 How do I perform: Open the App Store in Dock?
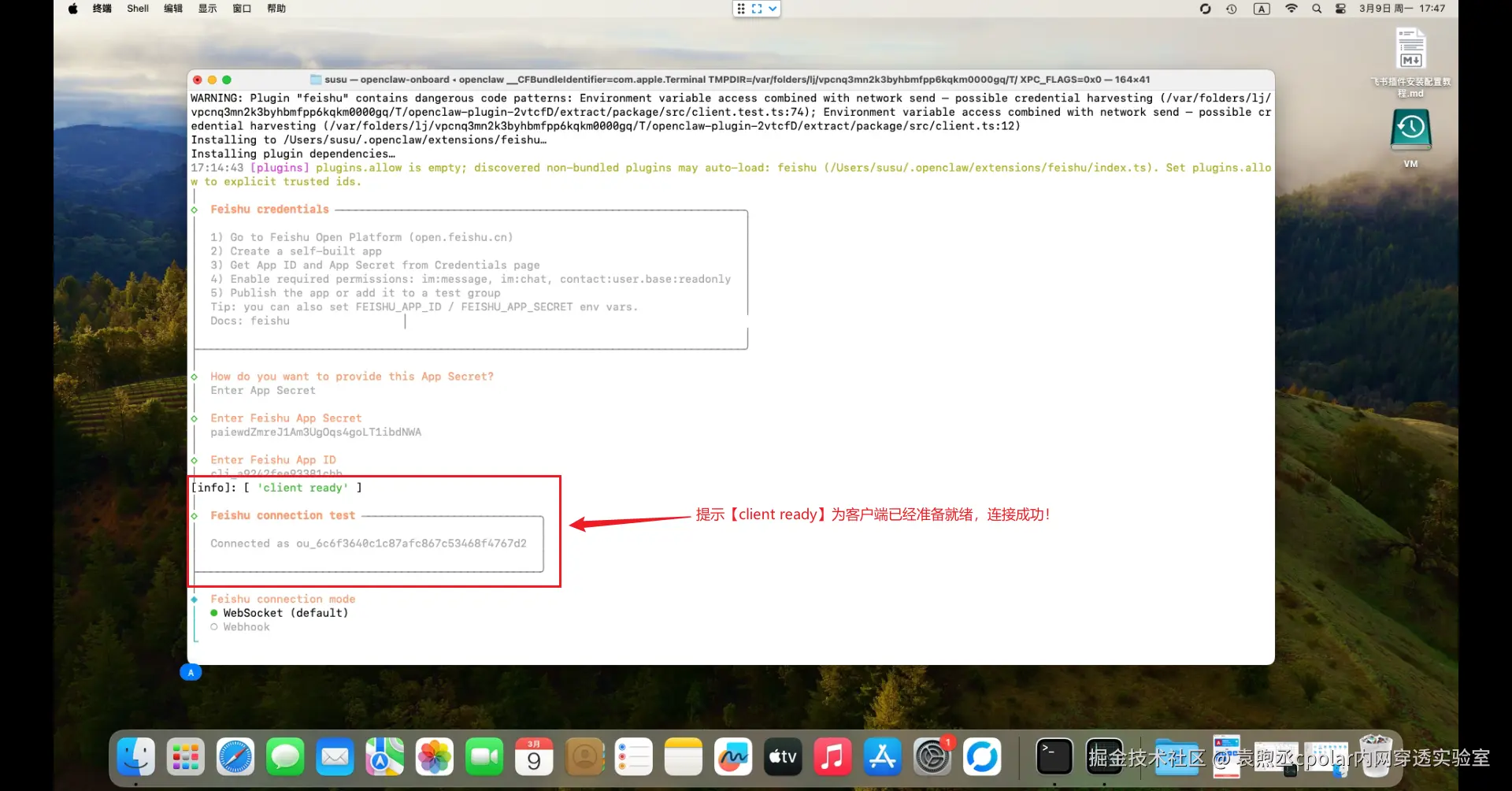coord(882,757)
